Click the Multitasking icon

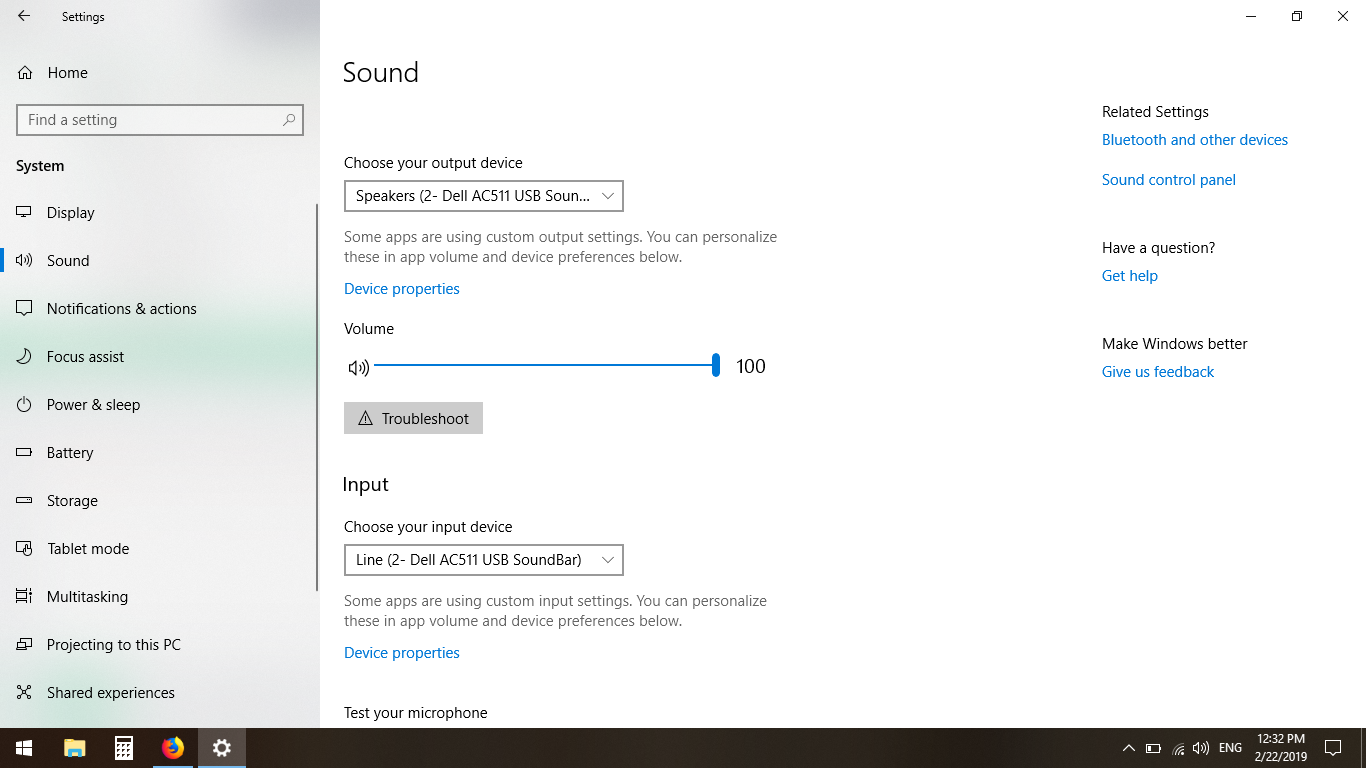(25, 596)
